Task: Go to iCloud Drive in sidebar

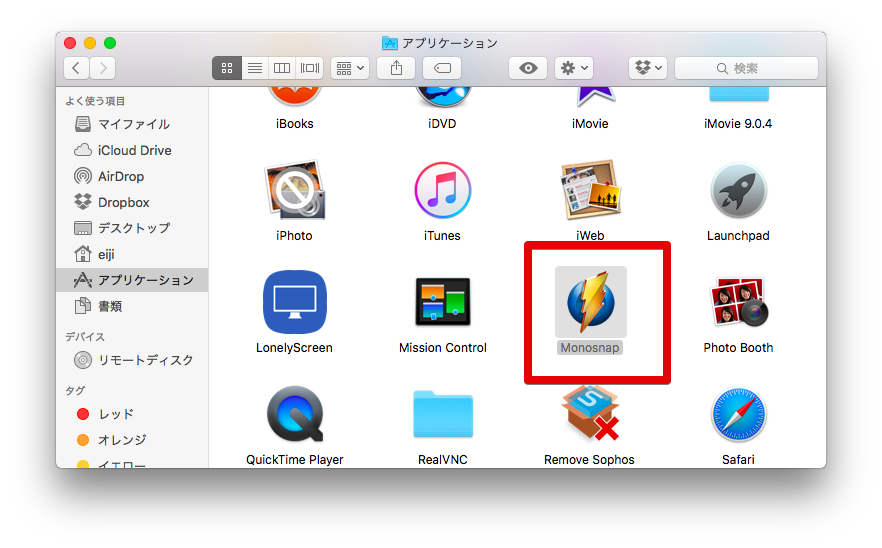Action: tap(134, 150)
